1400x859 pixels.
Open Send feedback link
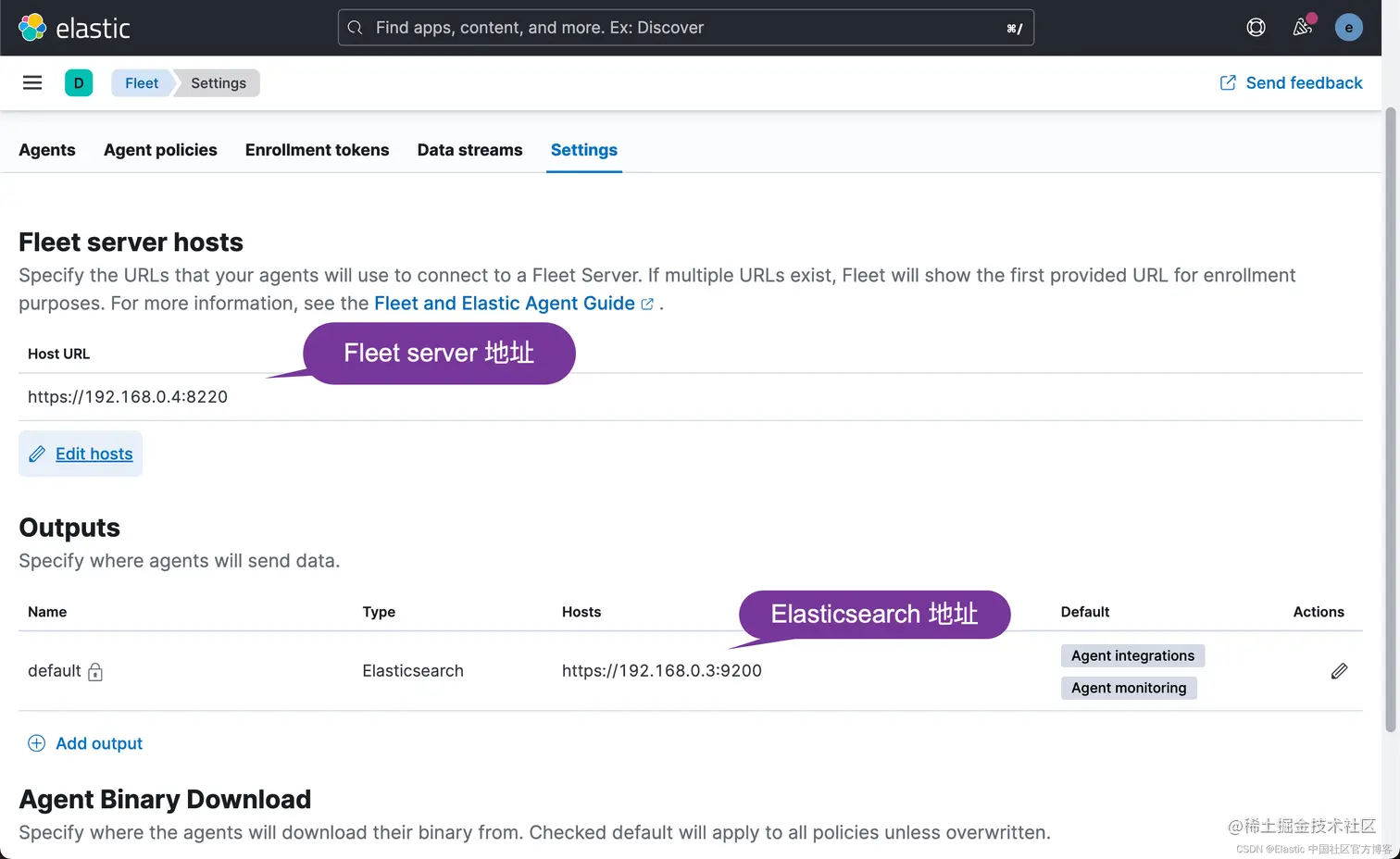click(1292, 83)
